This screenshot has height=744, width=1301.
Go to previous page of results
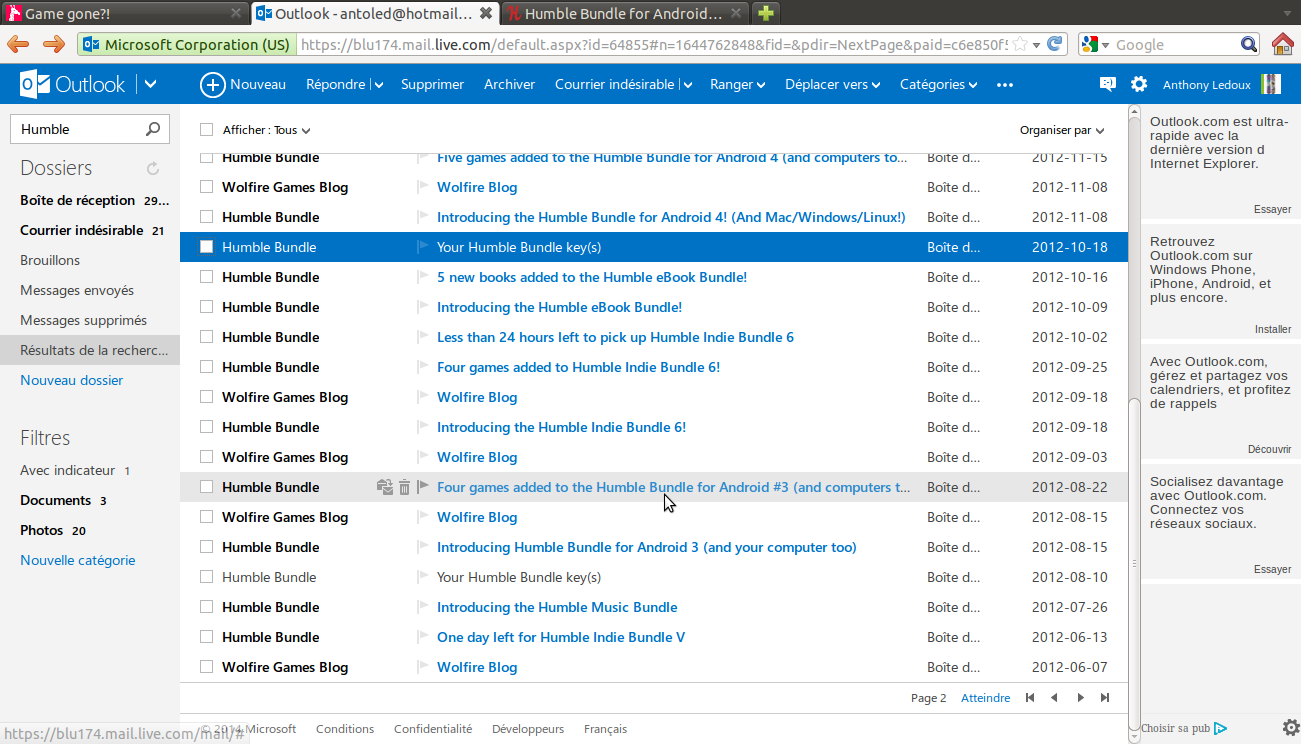[x=1054, y=698]
